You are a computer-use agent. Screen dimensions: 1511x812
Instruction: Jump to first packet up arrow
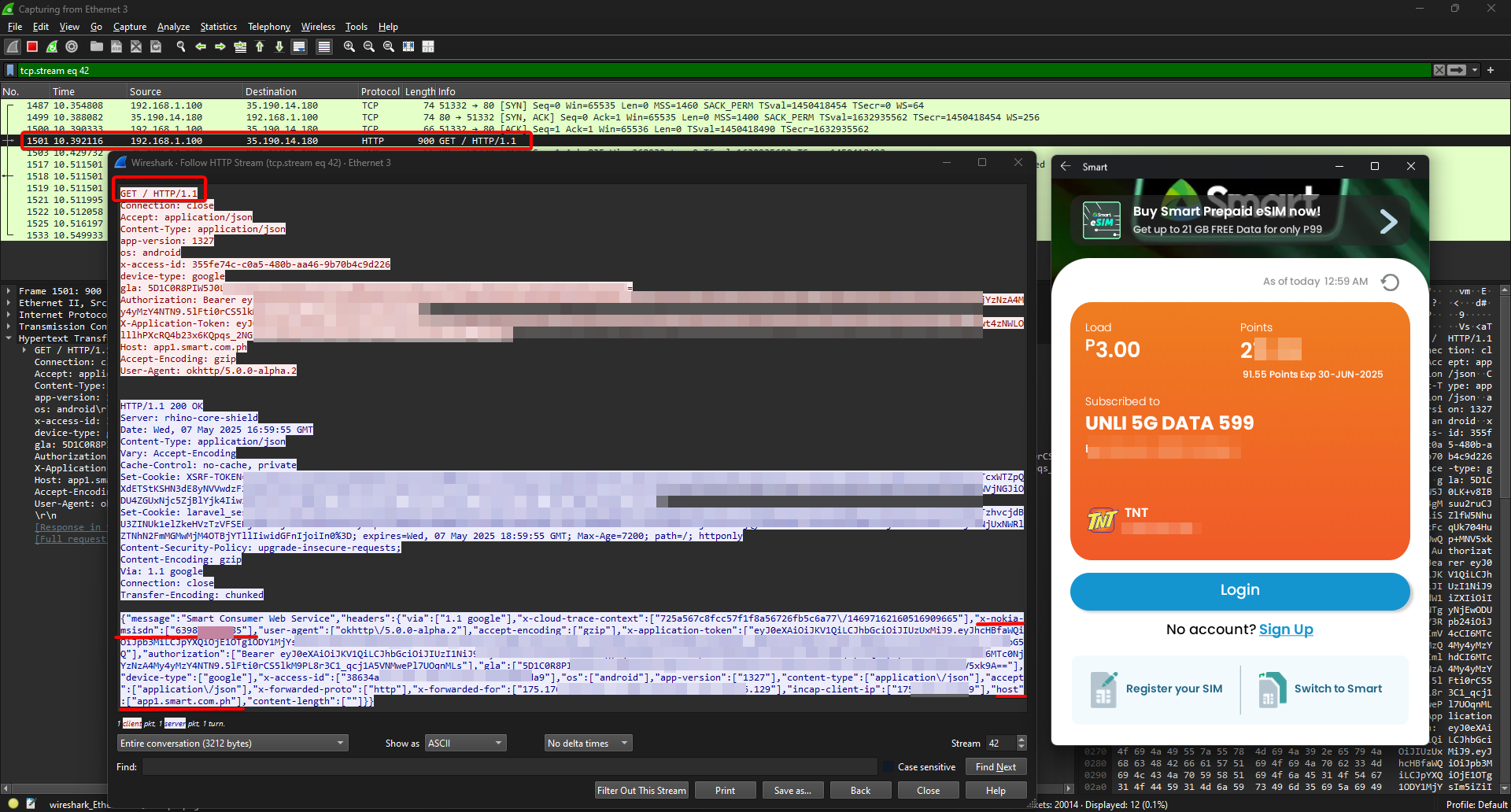click(260, 46)
